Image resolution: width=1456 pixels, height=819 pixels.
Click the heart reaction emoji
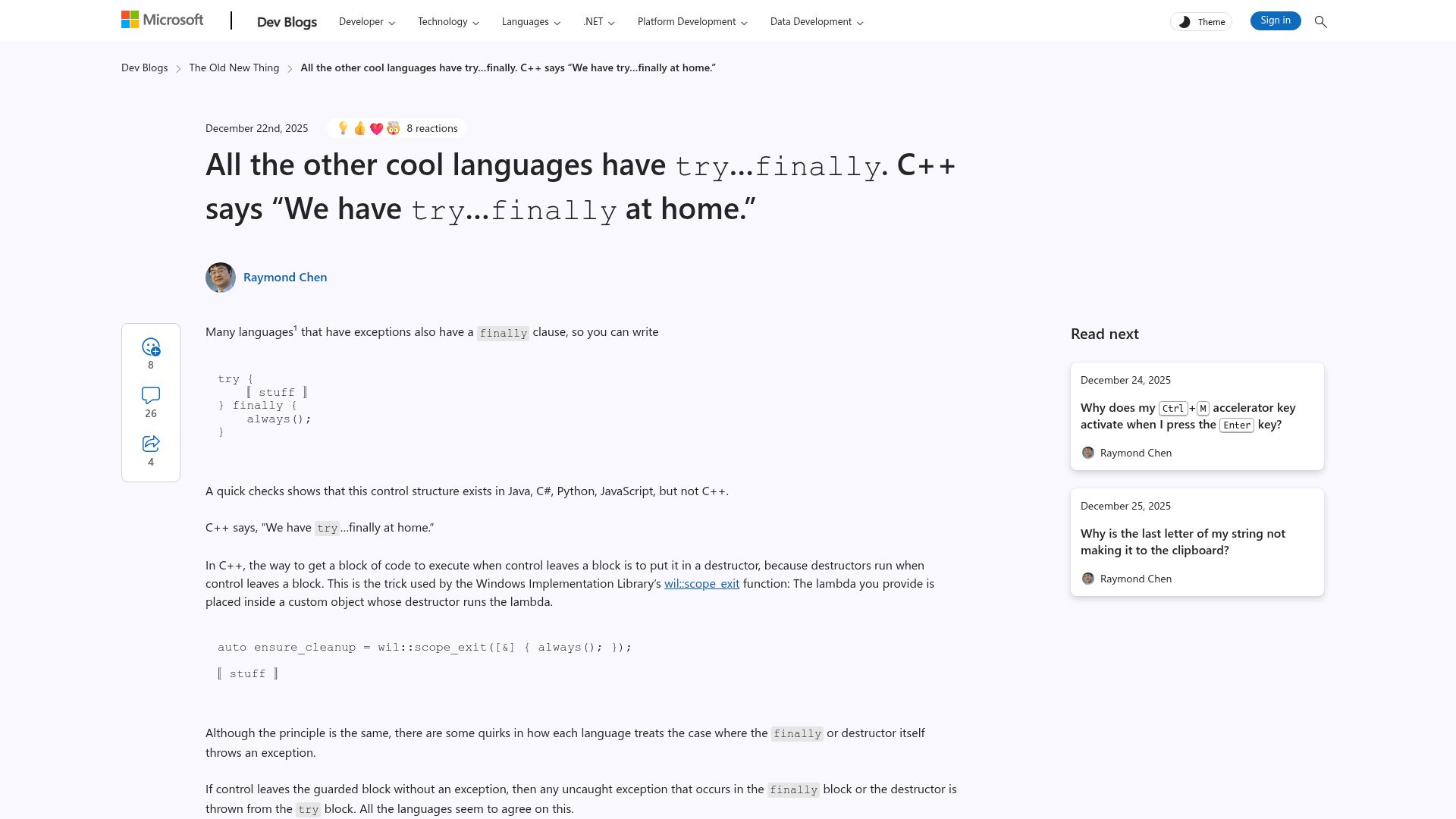coord(376,128)
